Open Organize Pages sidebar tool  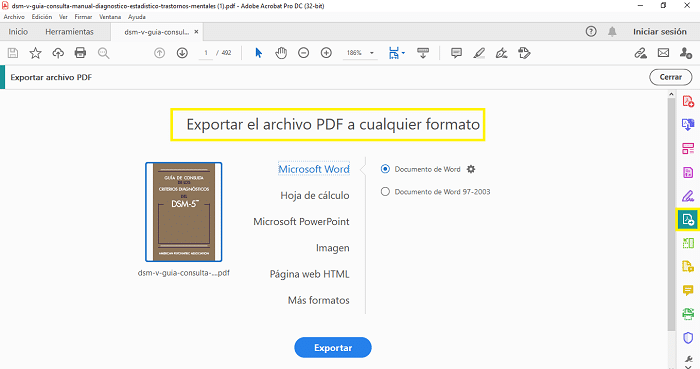coord(688,148)
